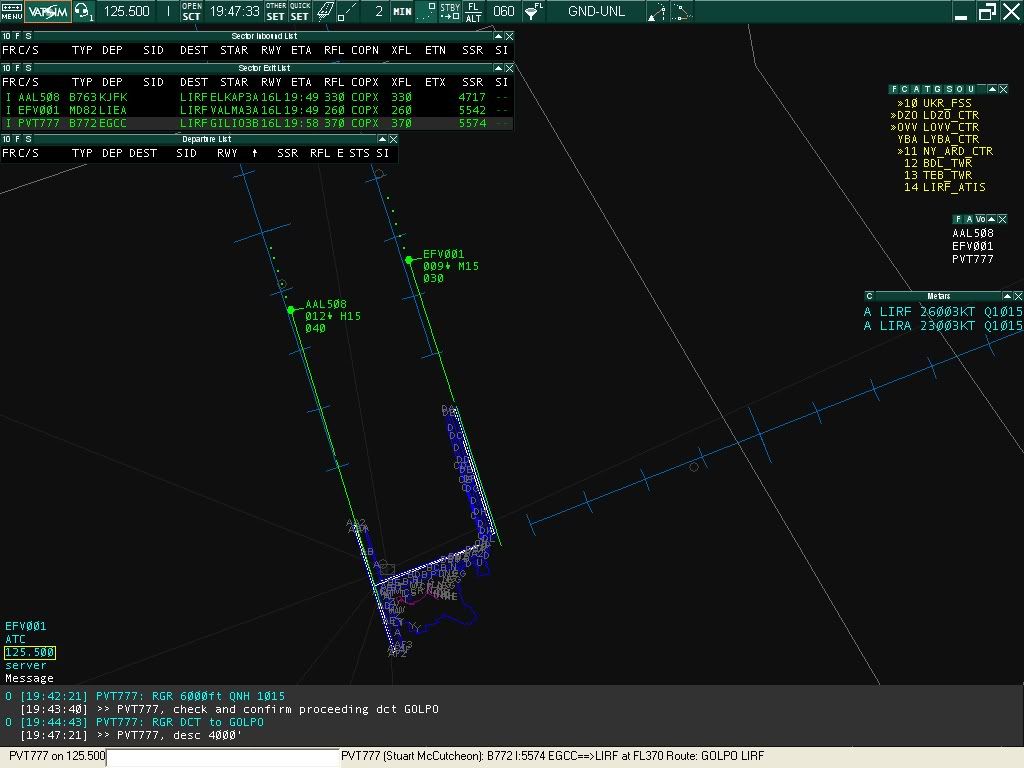Image resolution: width=1024 pixels, height=768 pixels.
Task: Click the leader length value 2
Action: pos(379,11)
